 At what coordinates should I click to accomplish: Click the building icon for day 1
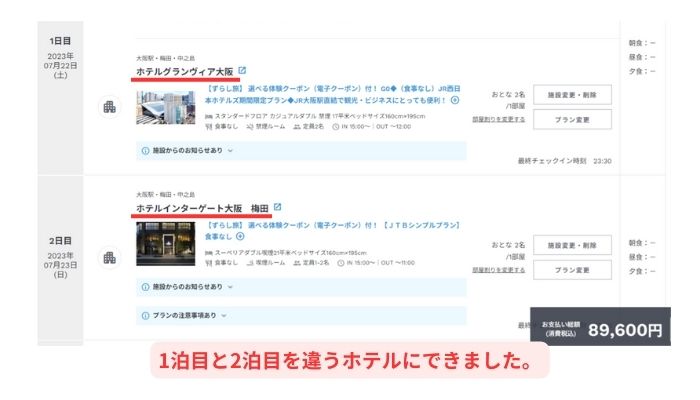click(x=109, y=107)
